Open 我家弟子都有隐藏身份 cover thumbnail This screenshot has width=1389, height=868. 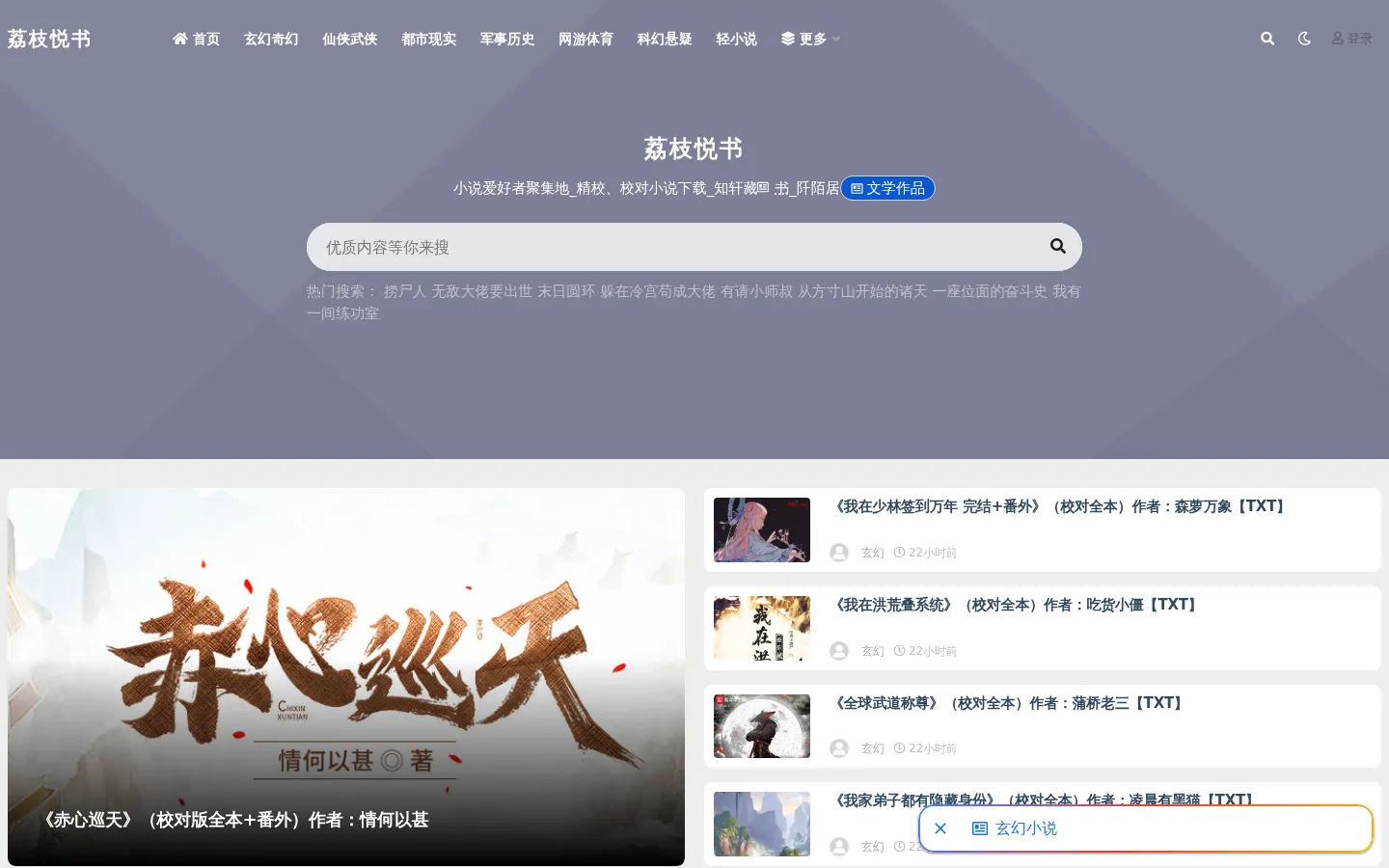(x=762, y=825)
